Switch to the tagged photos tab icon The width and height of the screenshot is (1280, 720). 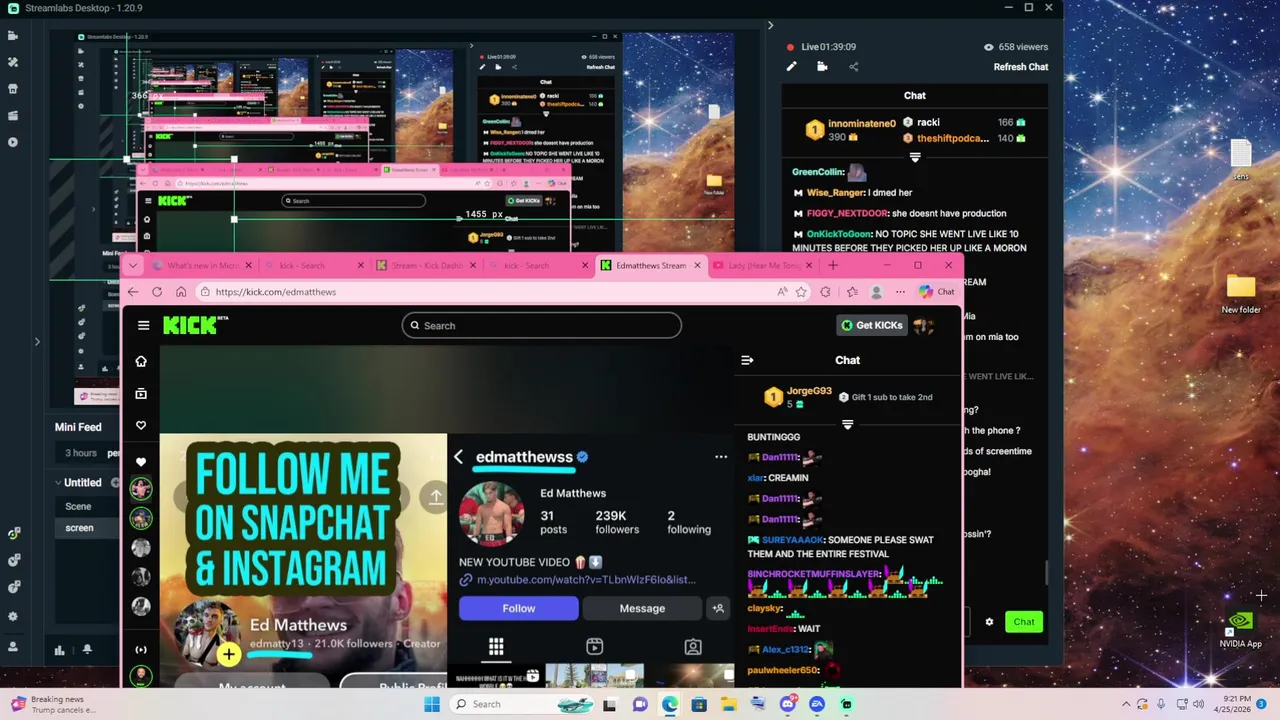pos(693,646)
